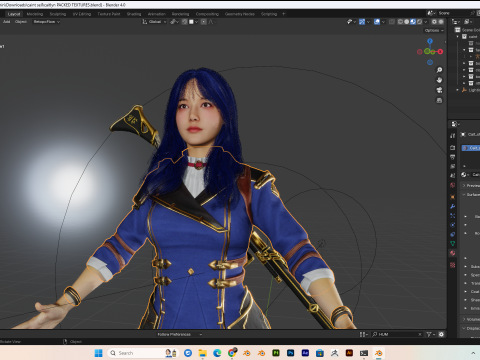Open the Follow Preferences dropdown
This screenshot has height=360, width=480.
(180, 334)
